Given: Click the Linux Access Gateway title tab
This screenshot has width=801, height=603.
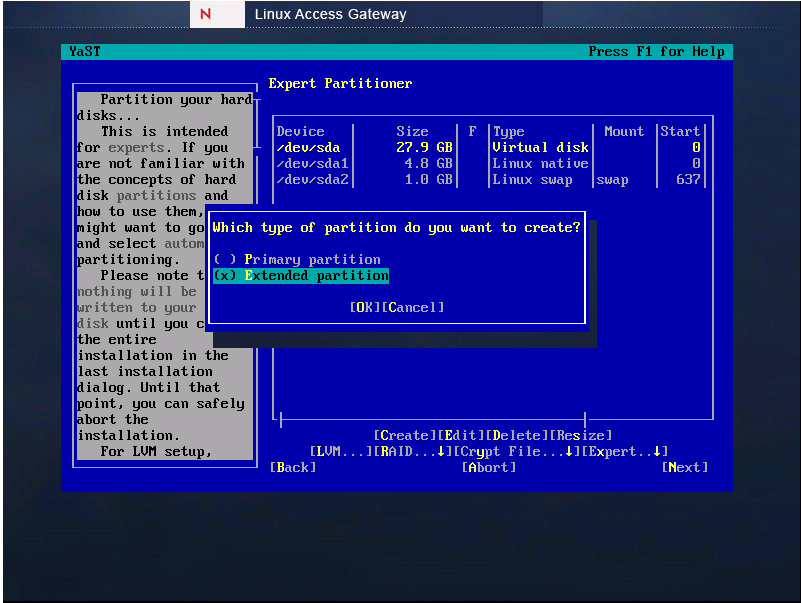Looking at the screenshot, I should [x=330, y=14].
